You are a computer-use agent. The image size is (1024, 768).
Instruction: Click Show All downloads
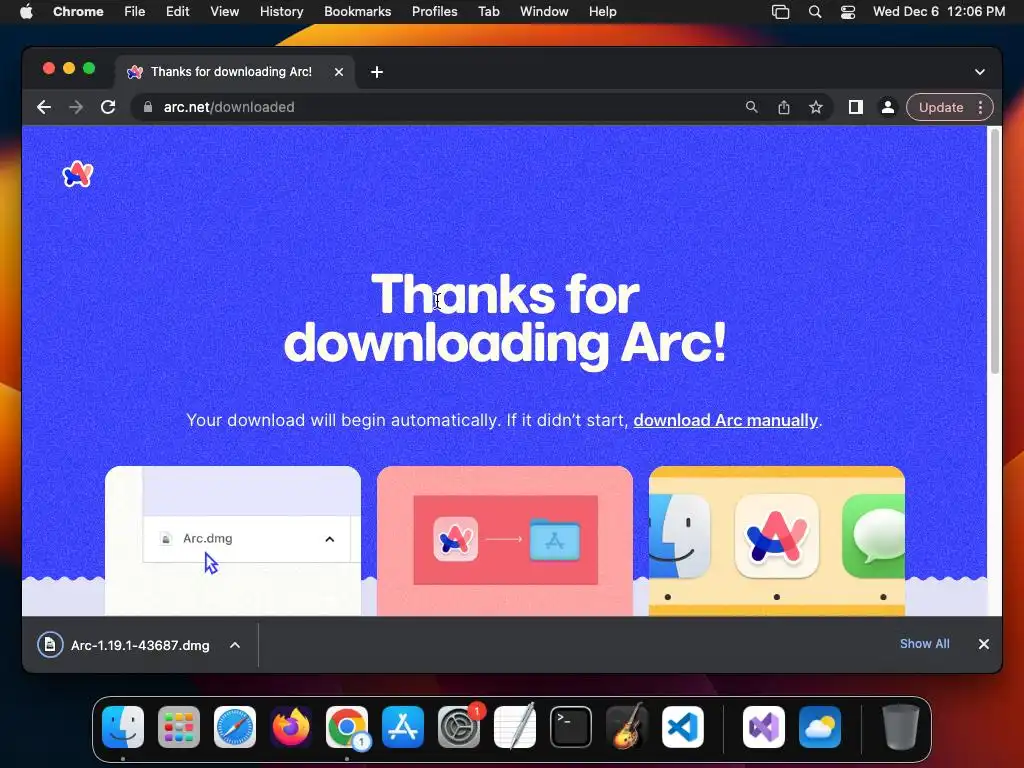coord(925,644)
